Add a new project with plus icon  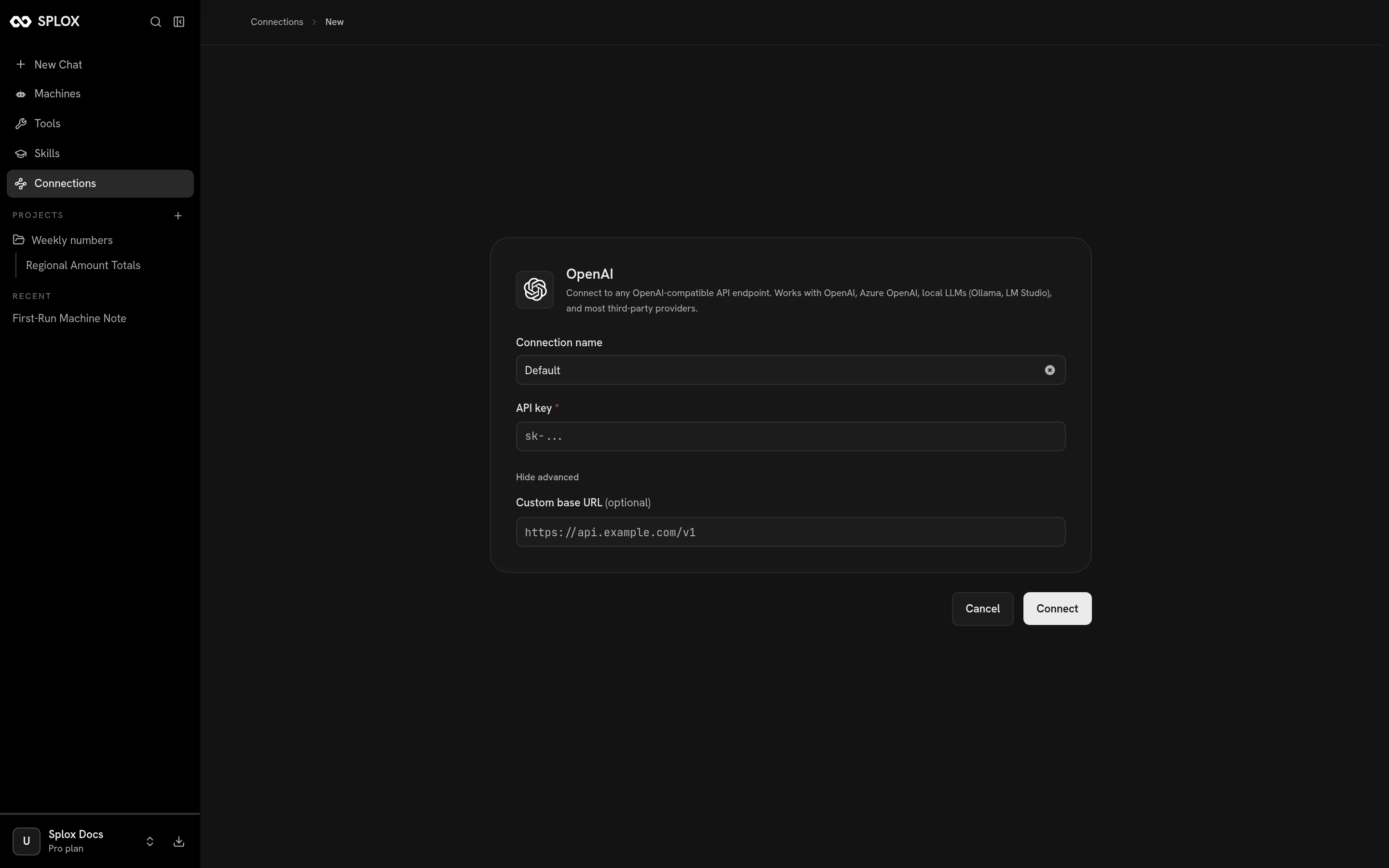[178, 216]
